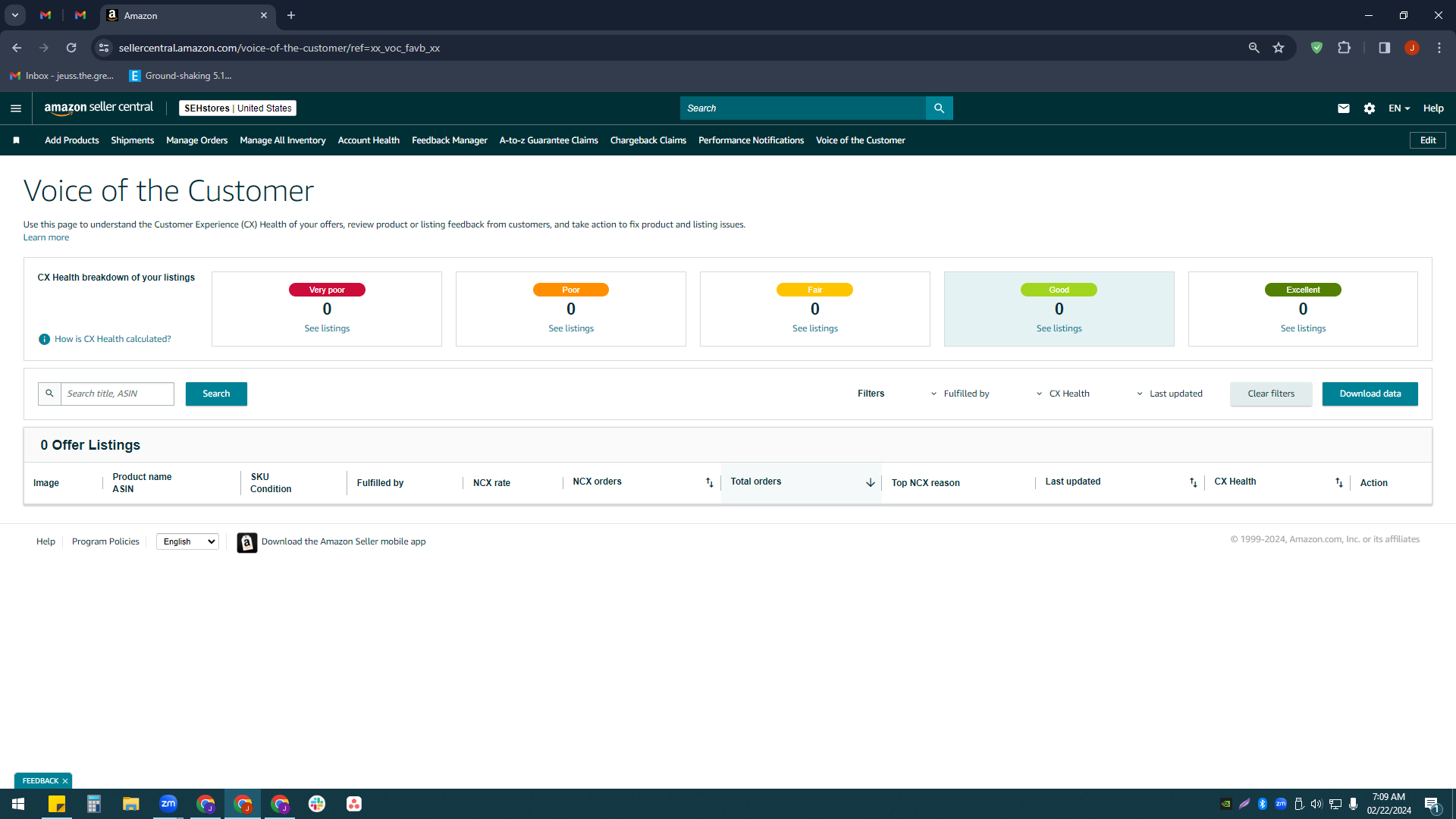
Task: Open the EN language dropdown
Action: (1399, 108)
